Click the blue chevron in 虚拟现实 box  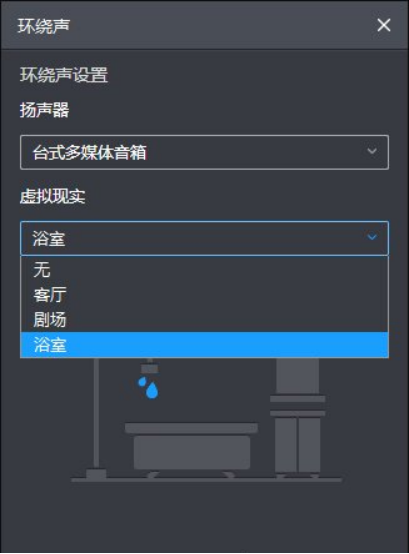coord(372,237)
